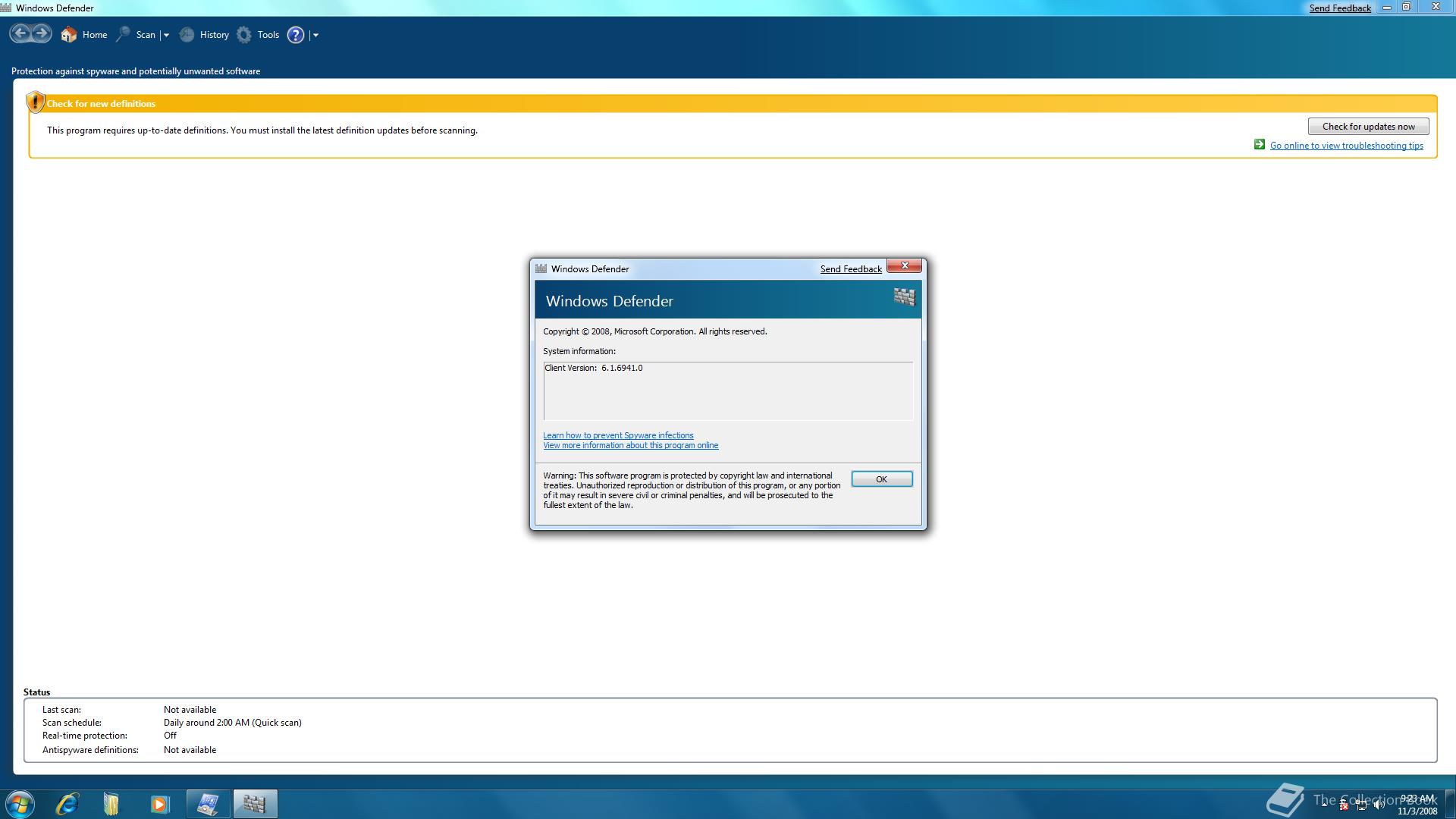The height and width of the screenshot is (819, 1456).
Task: Click the Scan magnifier icon
Action: [123, 34]
